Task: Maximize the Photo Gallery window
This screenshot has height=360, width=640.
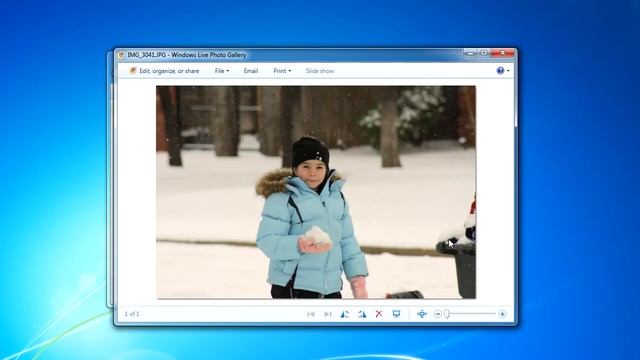Action: pos(484,53)
